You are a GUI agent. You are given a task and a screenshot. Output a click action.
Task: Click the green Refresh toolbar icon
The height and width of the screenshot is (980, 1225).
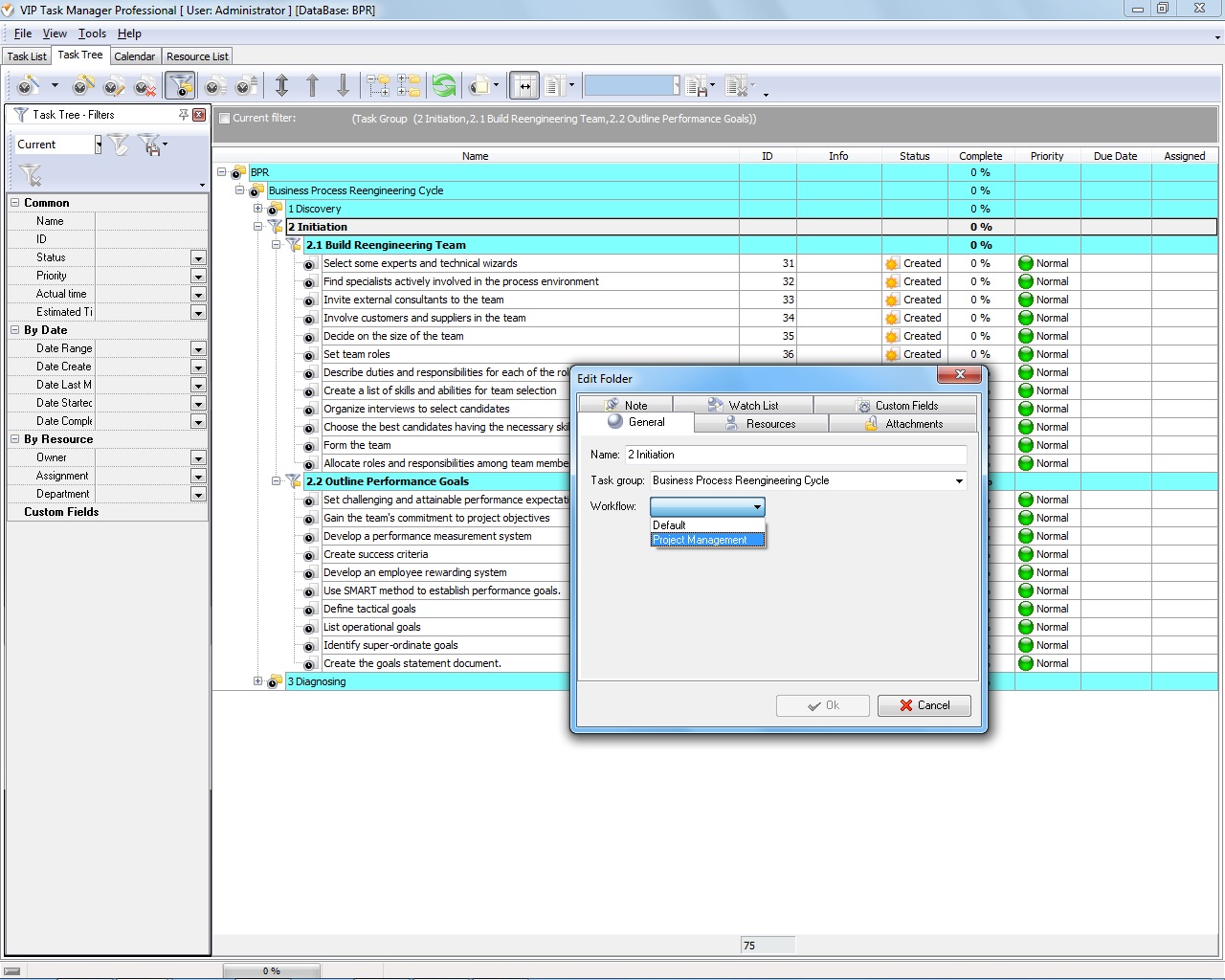443,86
